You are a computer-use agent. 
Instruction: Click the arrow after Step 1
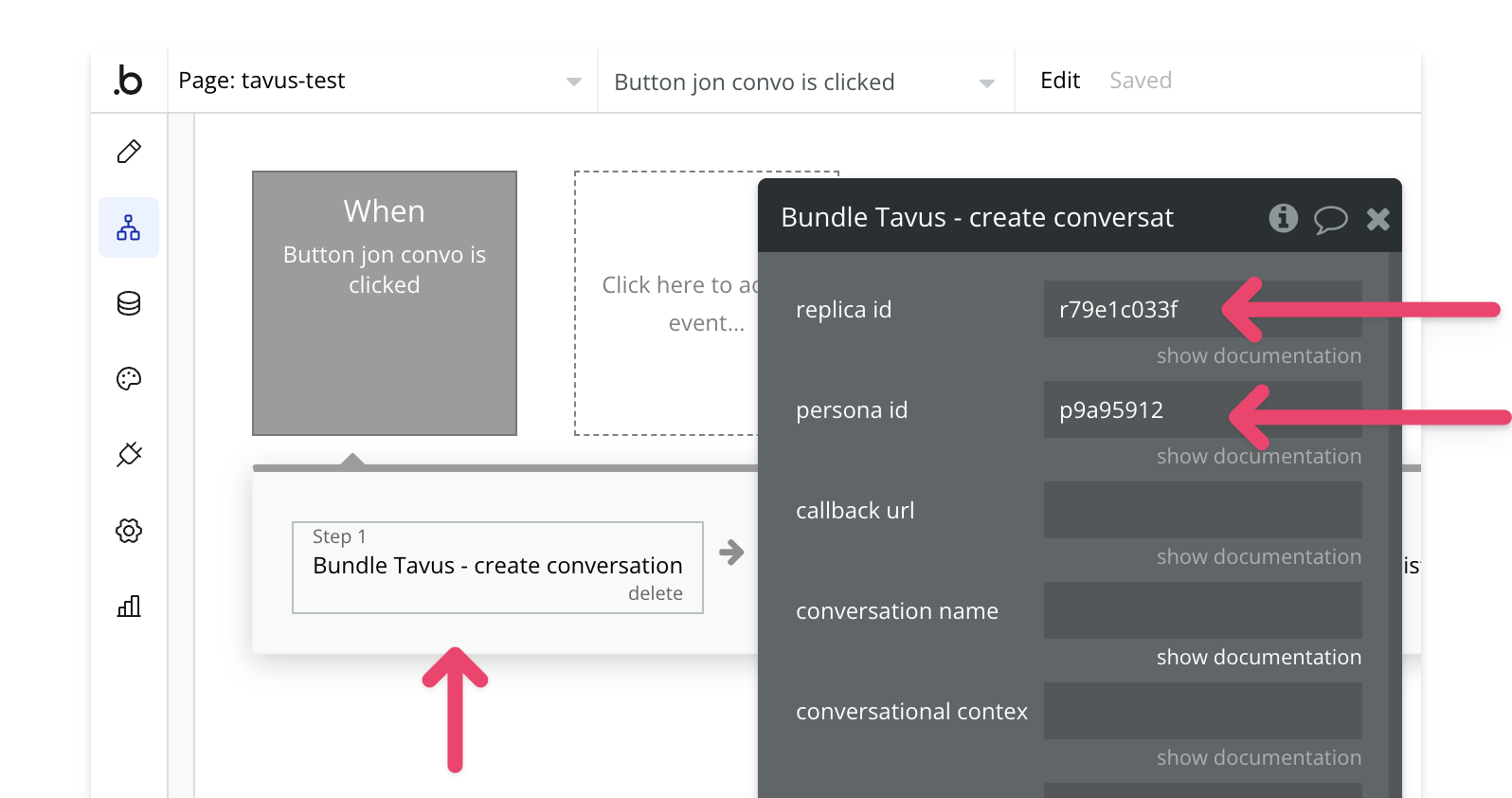(731, 553)
